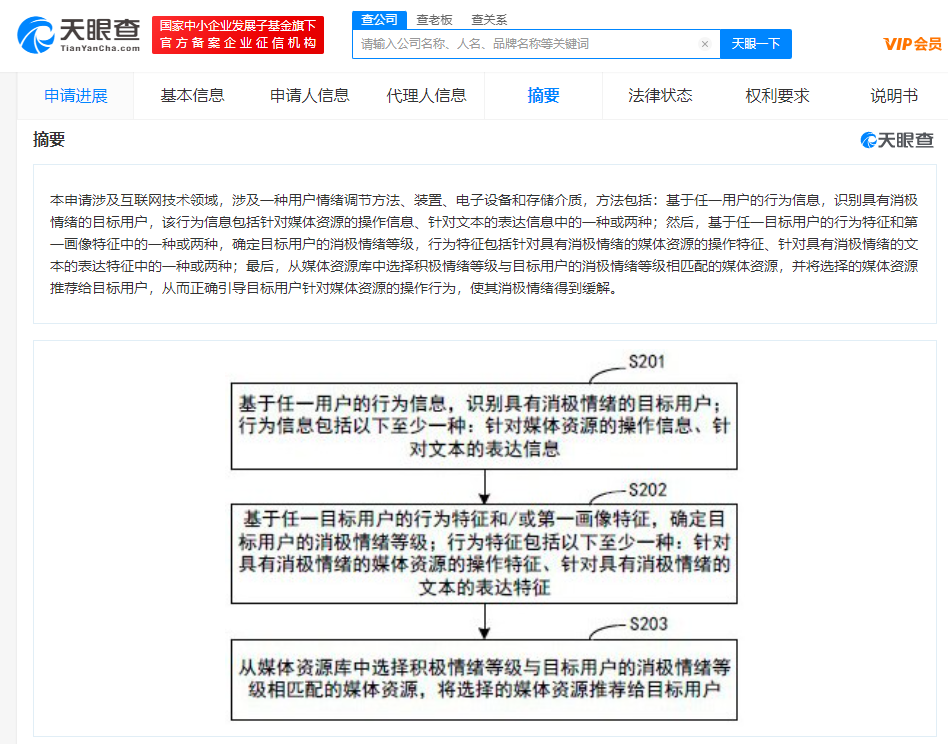
Task: Select the 代理人信息 tab
Action: point(426,96)
